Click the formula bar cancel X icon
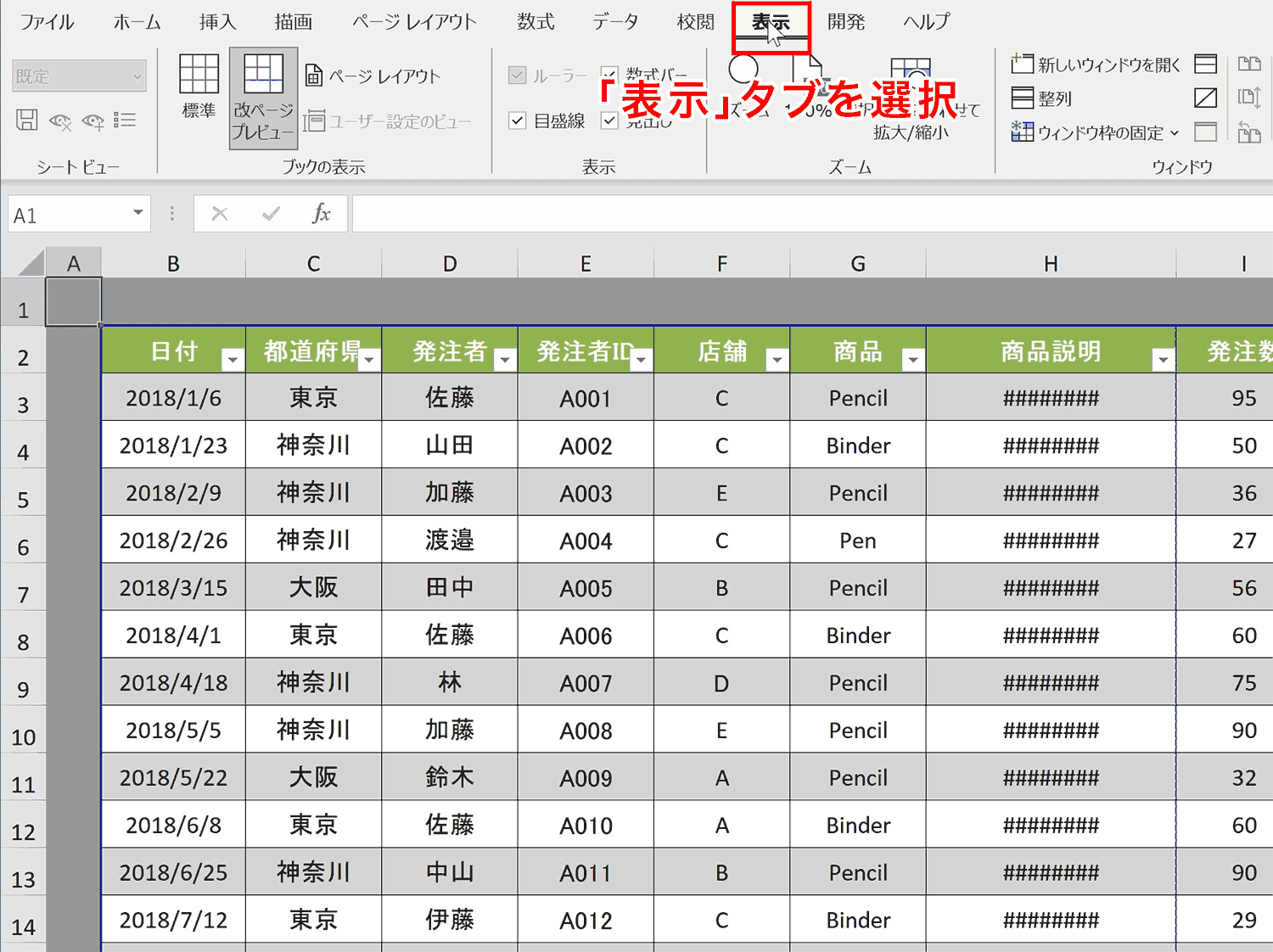The width and height of the screenshot is (1273, 952). [220, 214]
